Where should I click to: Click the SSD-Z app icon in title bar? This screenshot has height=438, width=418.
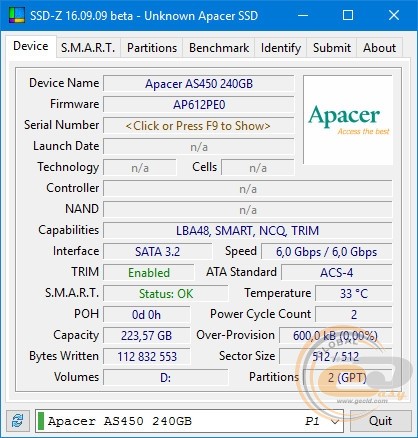click(x=17, y=16)
